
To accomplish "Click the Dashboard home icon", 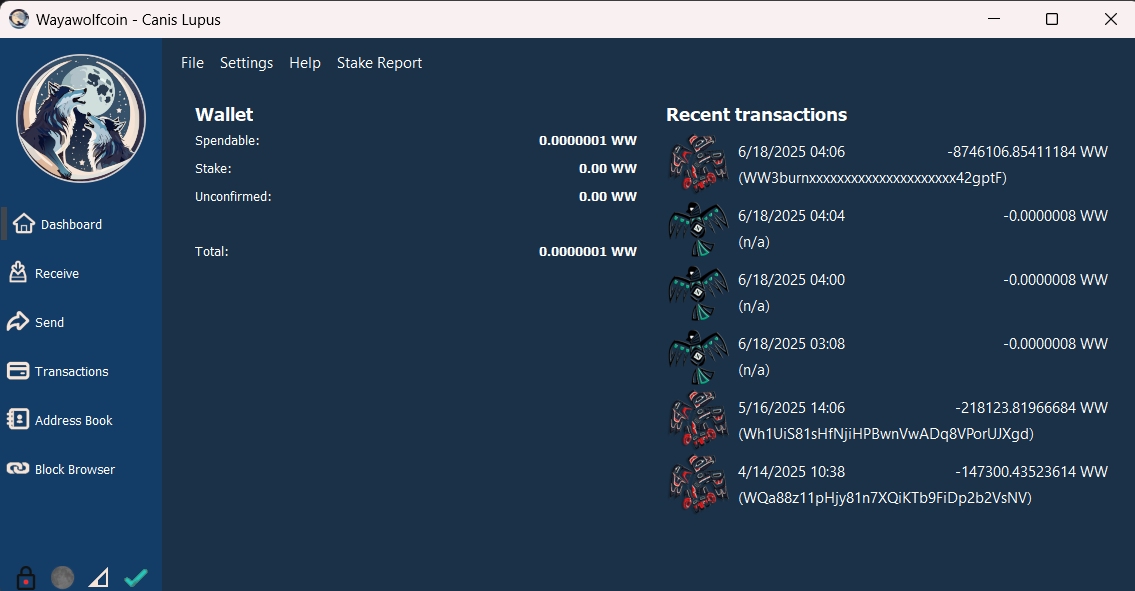I will click(x=24, y=224).
